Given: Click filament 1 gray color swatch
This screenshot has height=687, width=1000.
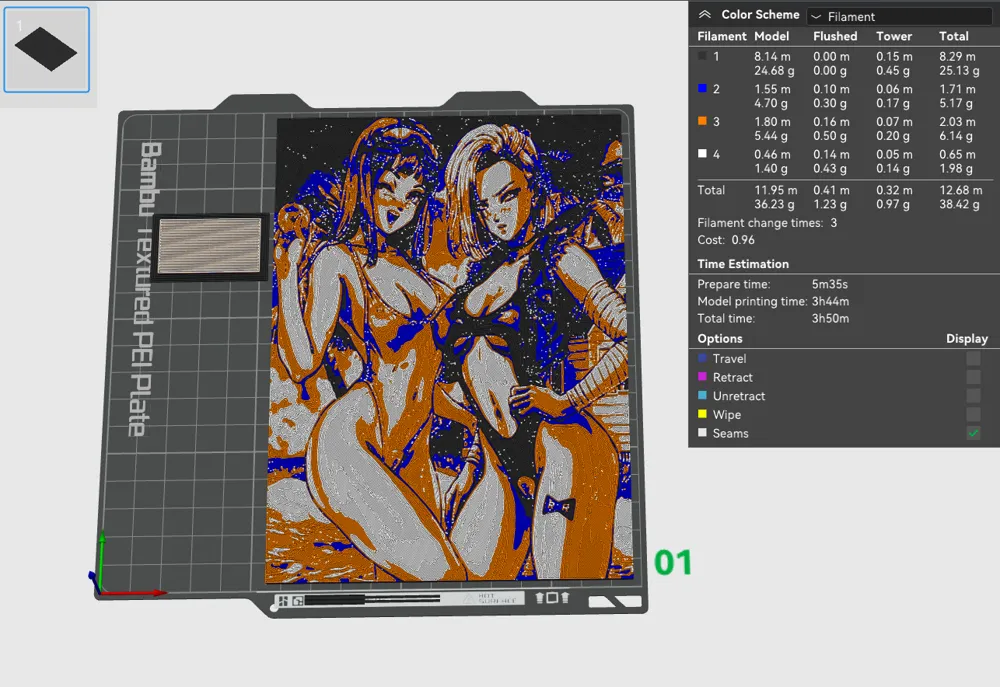Looking at the screenshot, I should 701,55.
